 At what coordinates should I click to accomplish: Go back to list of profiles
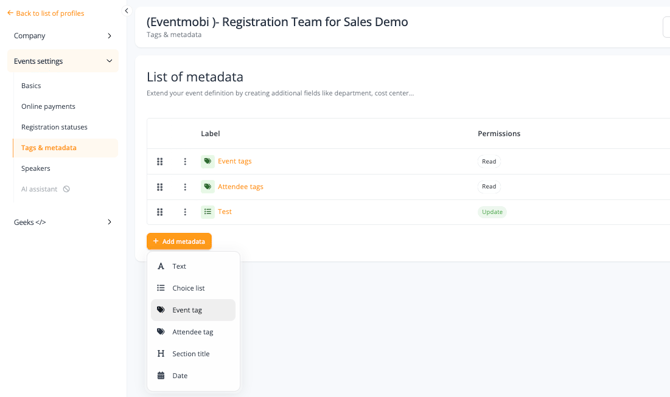pyautogui.click(x=46, y=13)
